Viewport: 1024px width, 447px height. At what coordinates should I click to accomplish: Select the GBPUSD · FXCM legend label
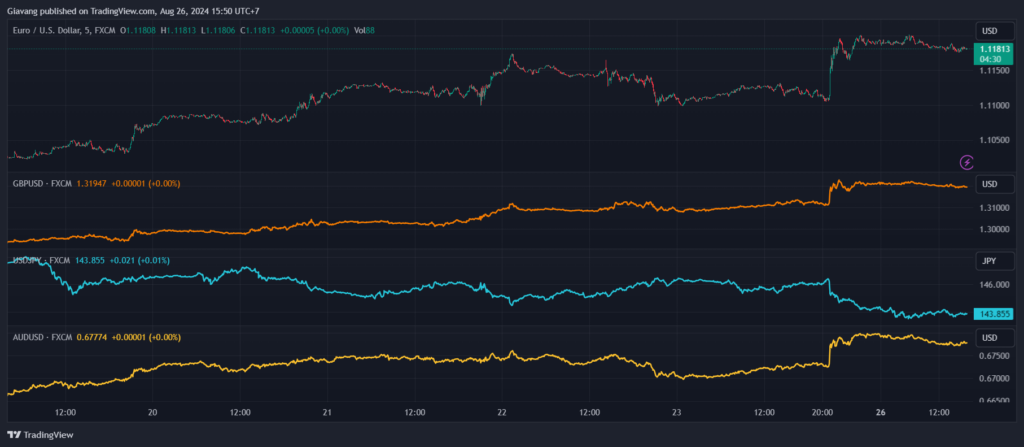tap(40, 184)
